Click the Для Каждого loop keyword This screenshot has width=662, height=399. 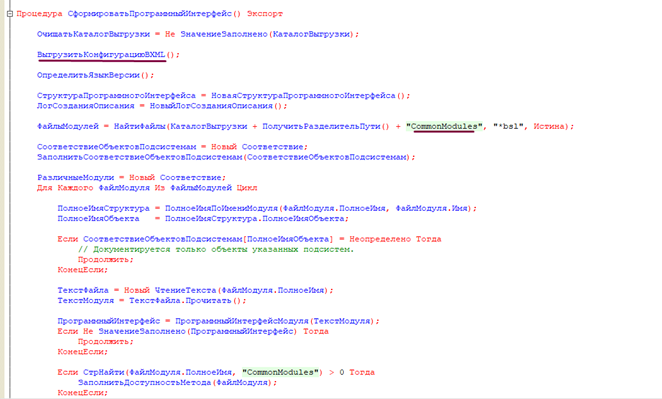(x=65, y=188)
